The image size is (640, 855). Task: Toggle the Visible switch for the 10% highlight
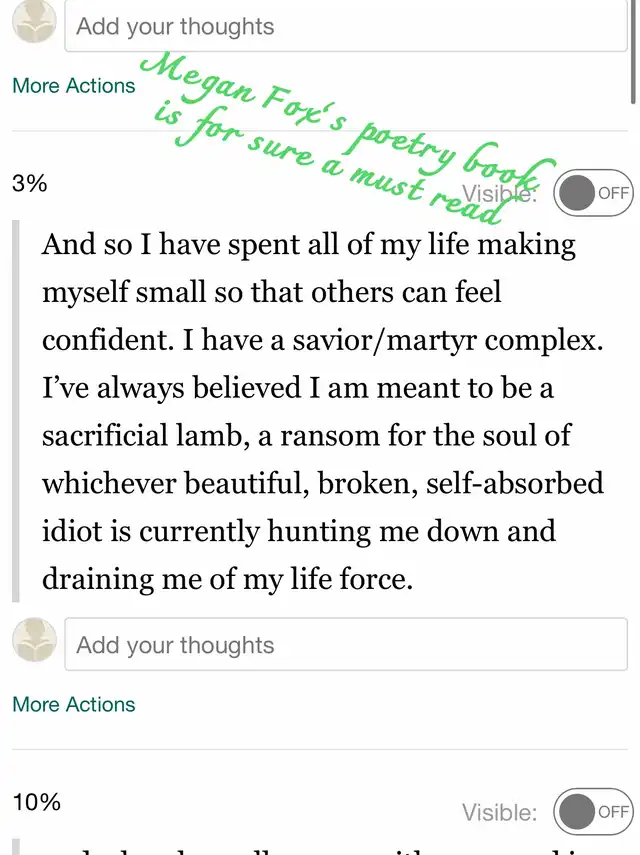pyautogui.click(x=593, y=811)
